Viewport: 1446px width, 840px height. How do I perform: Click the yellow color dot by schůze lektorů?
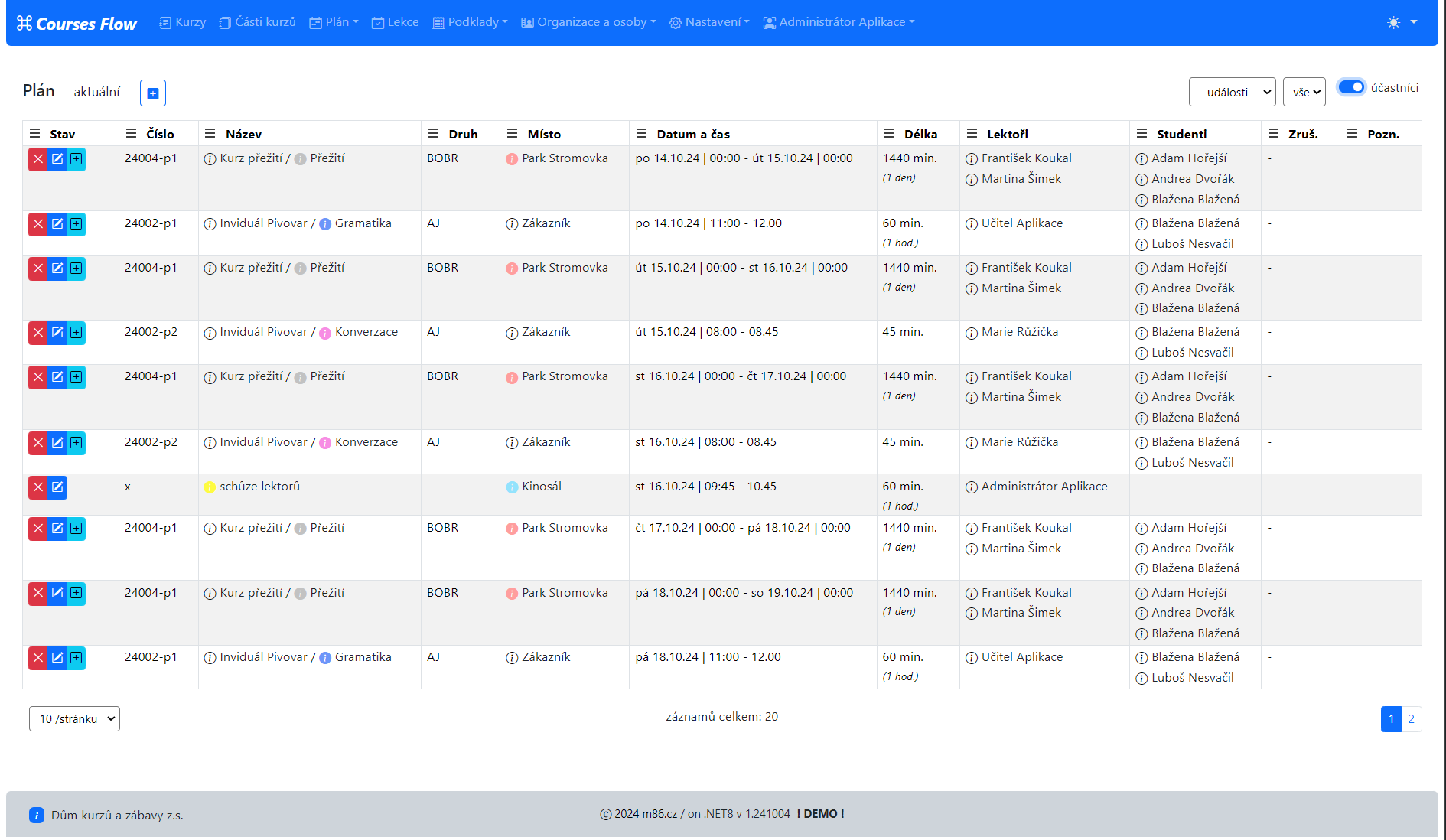[x=209, y=487]
